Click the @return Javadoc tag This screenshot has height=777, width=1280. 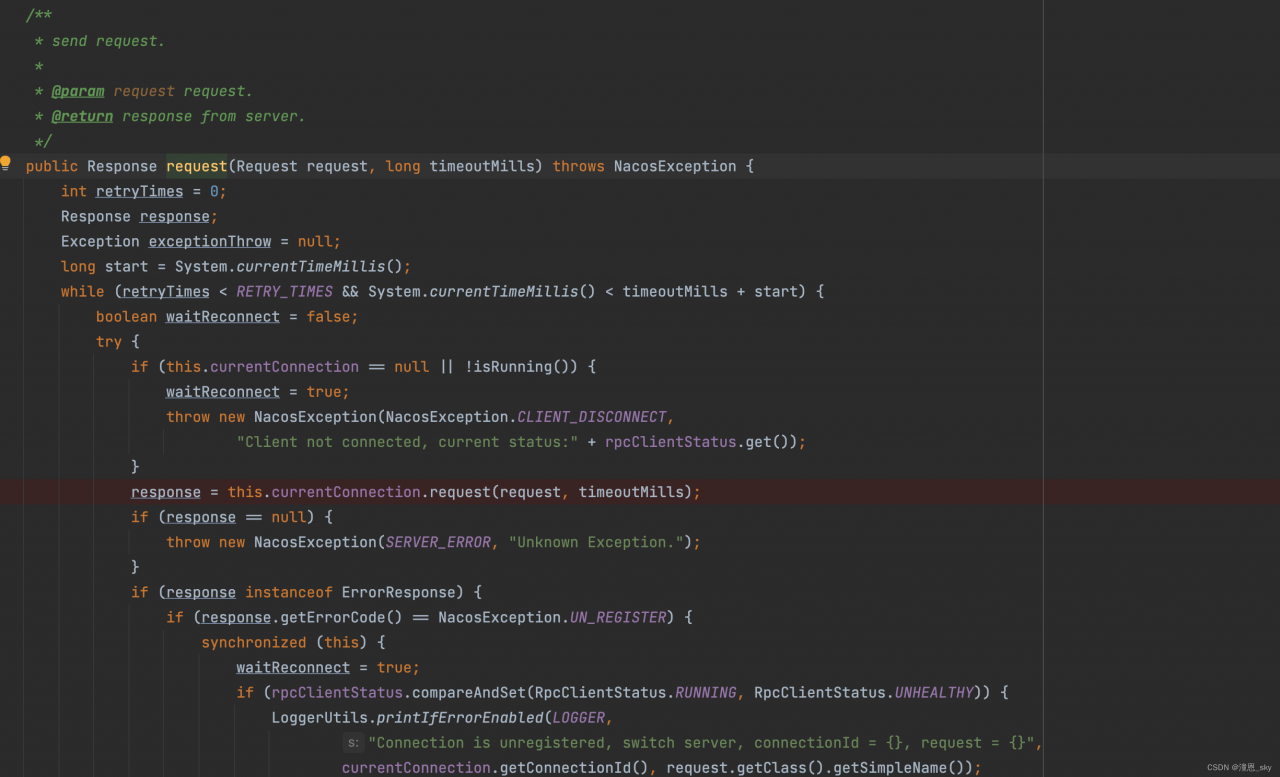click(82, 116)
